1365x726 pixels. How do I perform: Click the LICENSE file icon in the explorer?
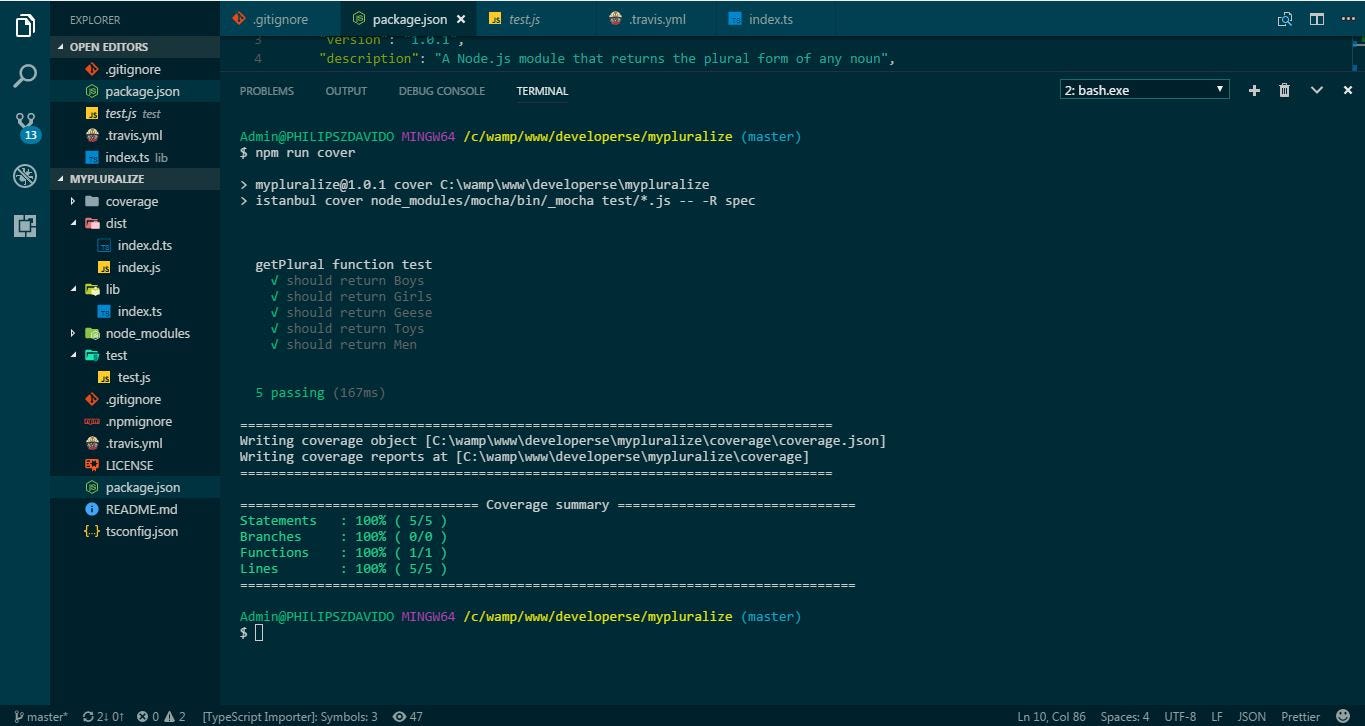click(93, 465)
